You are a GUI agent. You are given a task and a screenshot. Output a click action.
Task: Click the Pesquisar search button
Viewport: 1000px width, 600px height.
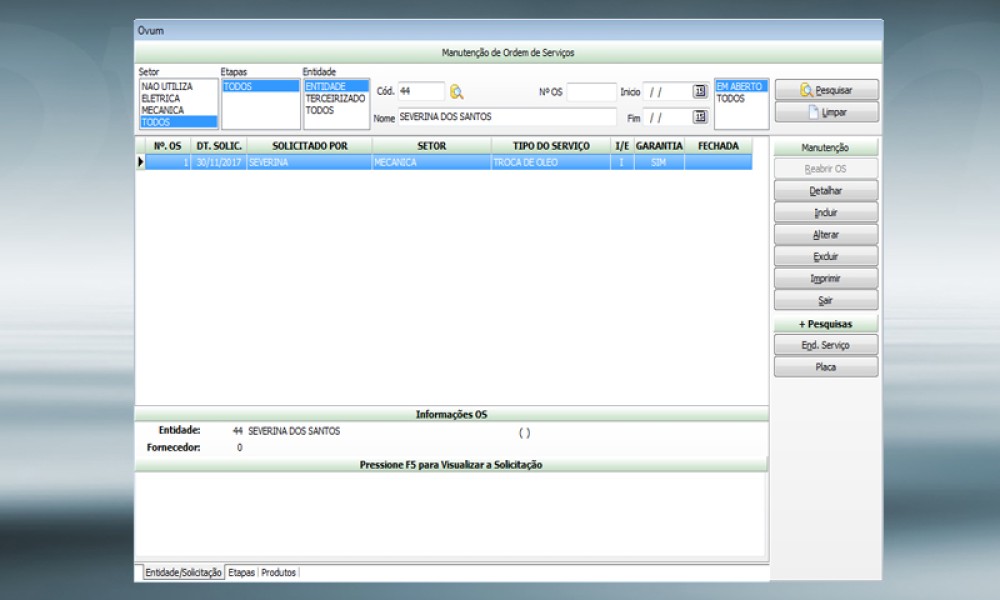tap(826, 90)
